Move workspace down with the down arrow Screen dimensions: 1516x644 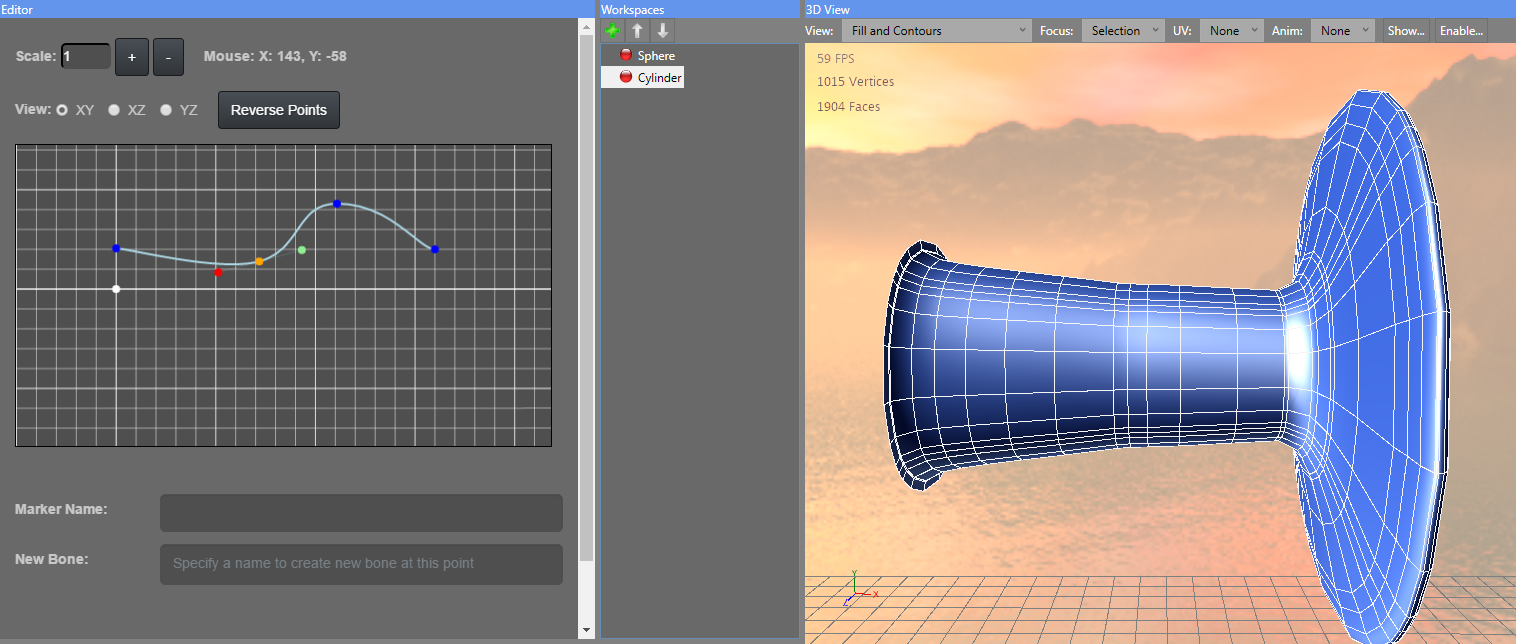coord(662,31)
